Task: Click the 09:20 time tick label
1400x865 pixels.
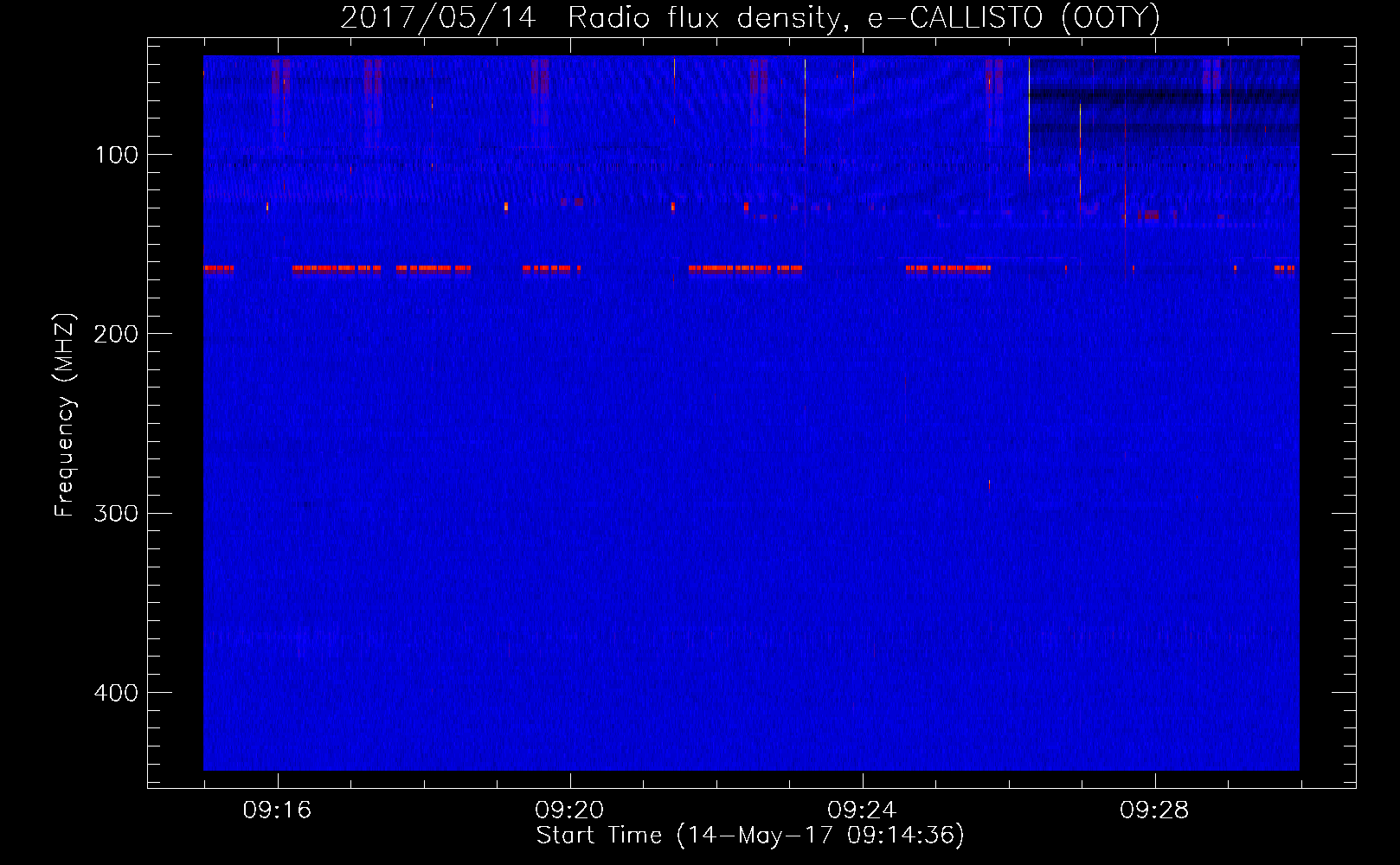Action: 569,811
